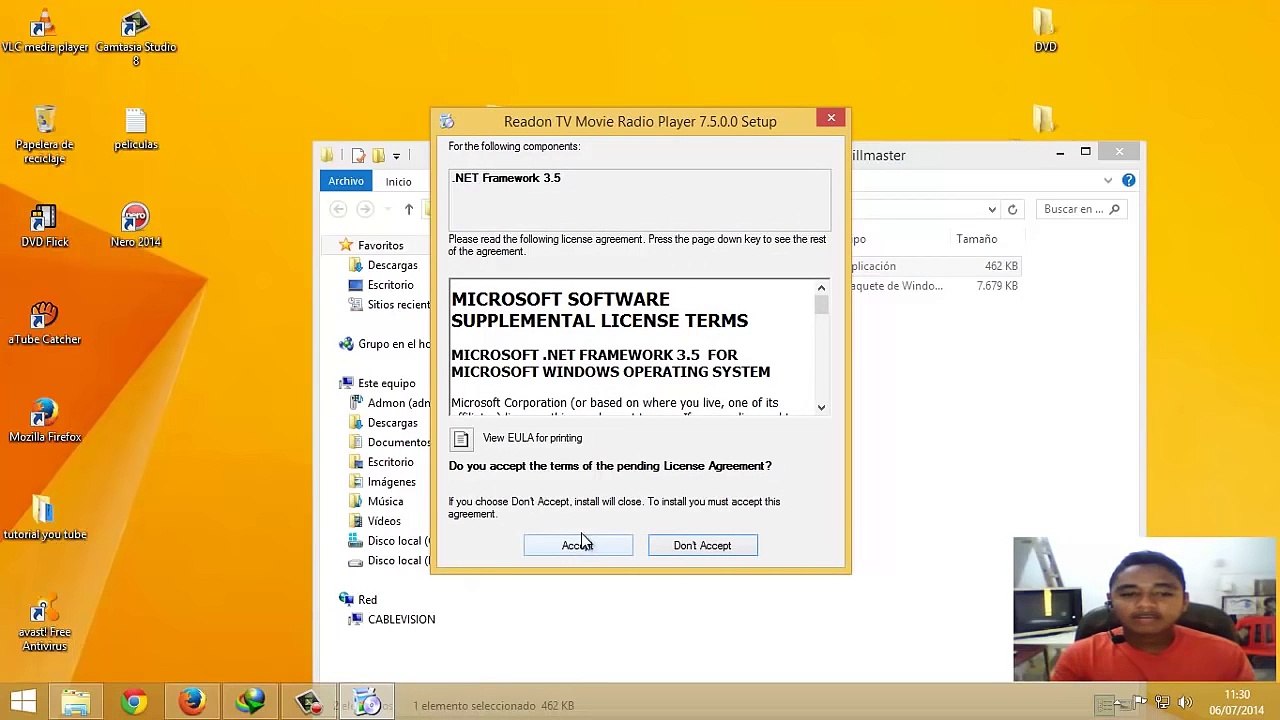Launch Nero 2014 from the desktop
This screenshot has height=720, width=1280.
coord(136,225)
